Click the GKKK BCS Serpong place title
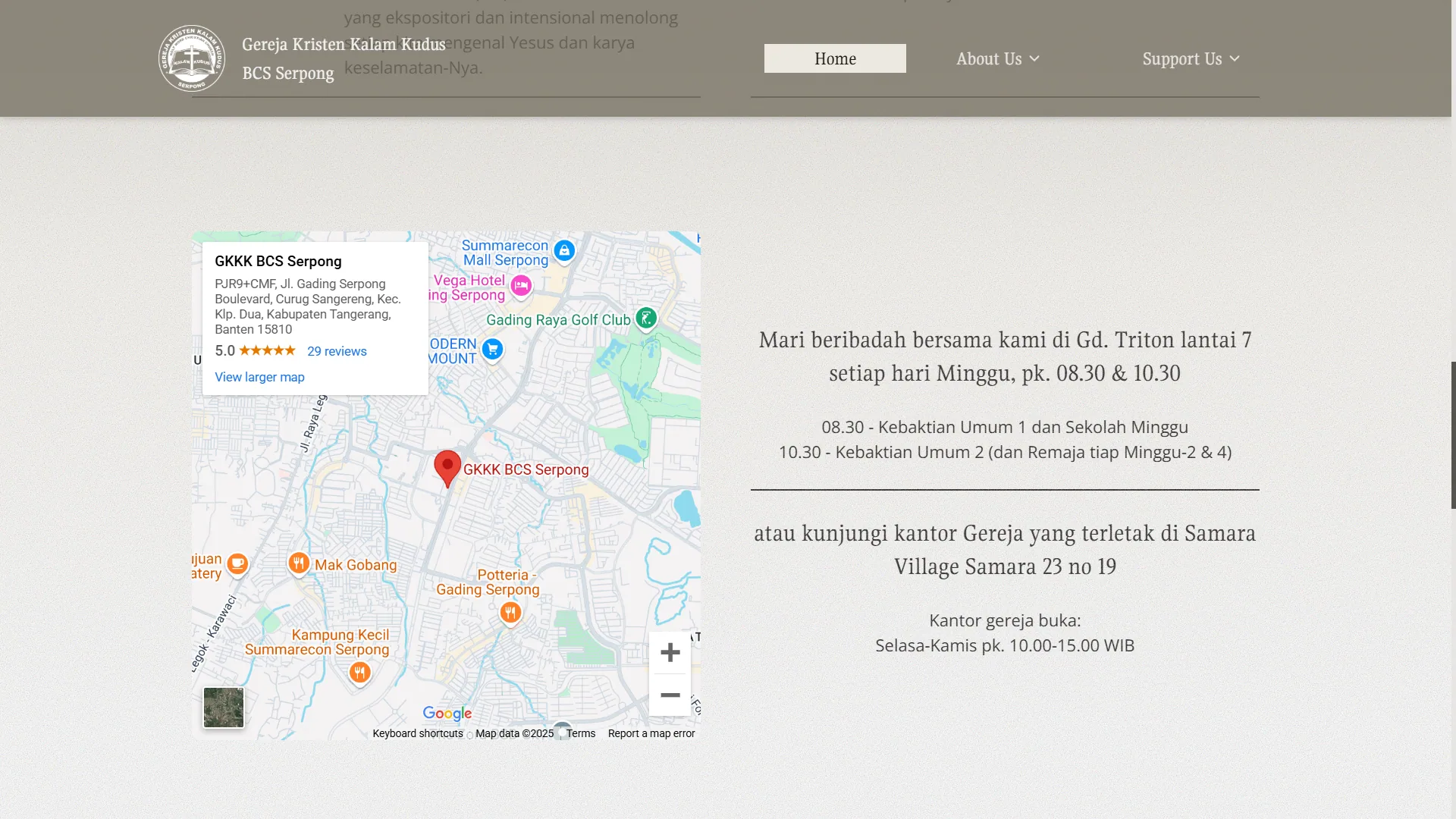 coord(278,261)
